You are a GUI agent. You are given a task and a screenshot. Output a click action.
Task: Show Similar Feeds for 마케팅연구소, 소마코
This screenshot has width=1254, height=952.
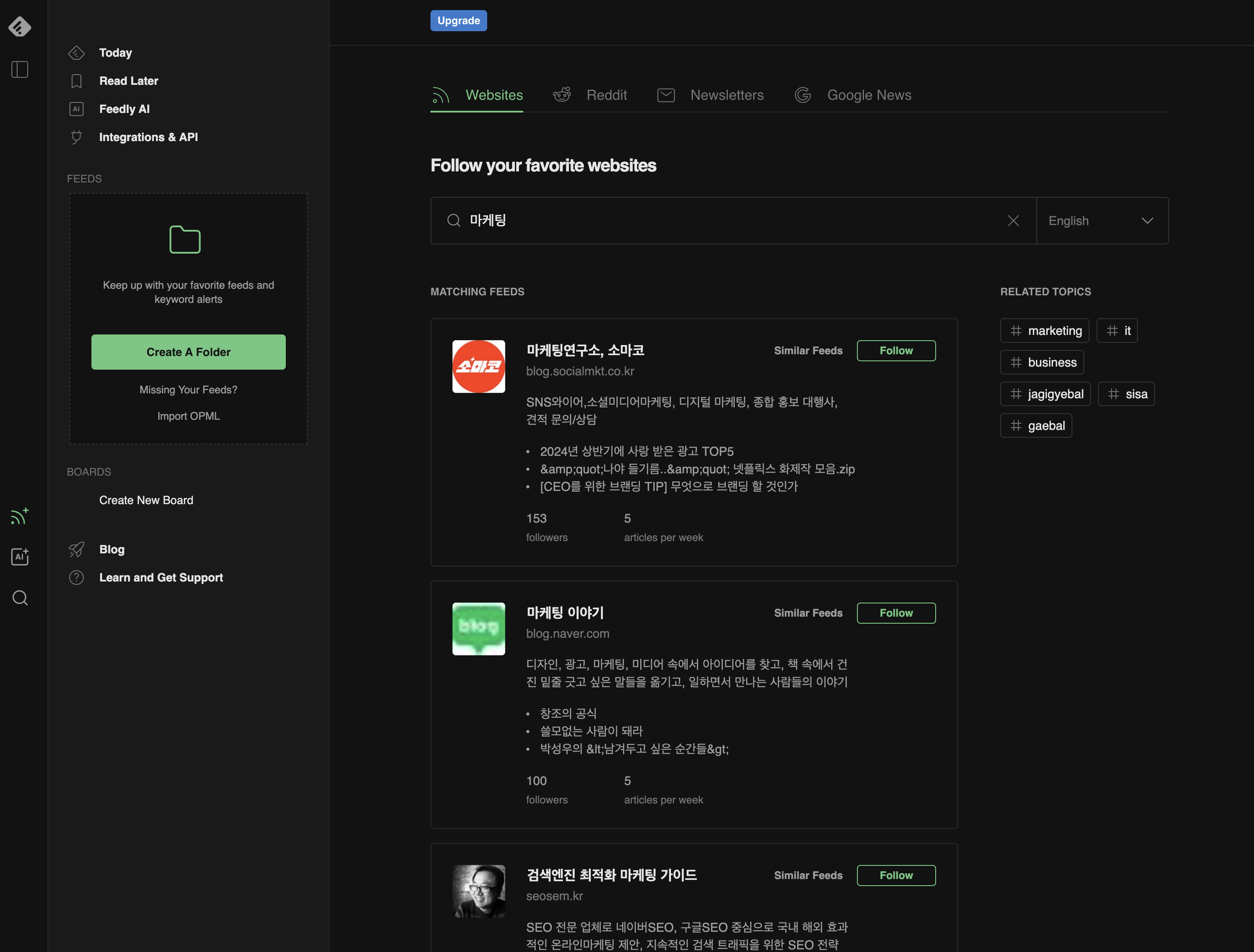coord(809,350)
